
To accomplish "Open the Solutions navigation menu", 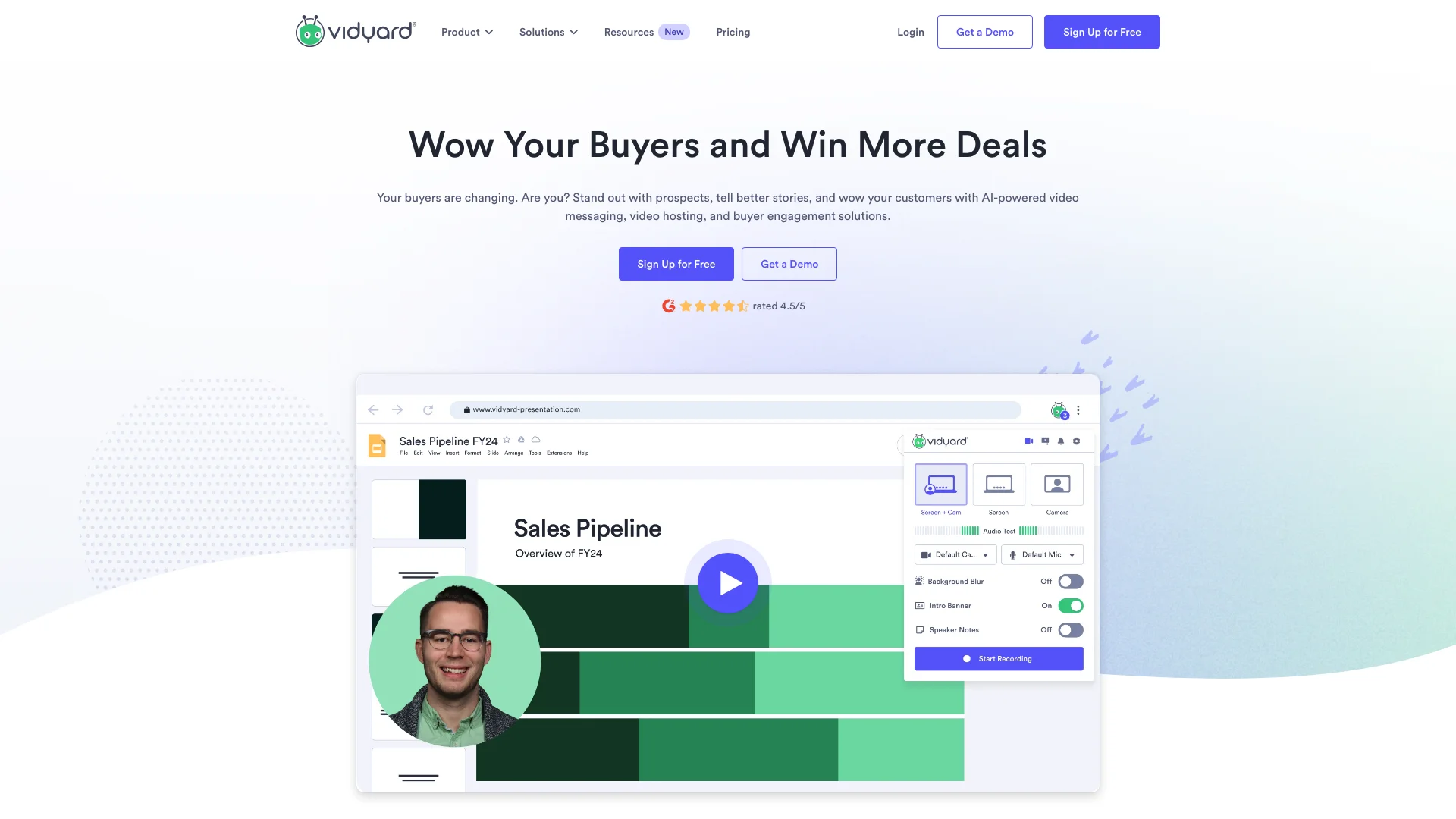I will point(547,32).
